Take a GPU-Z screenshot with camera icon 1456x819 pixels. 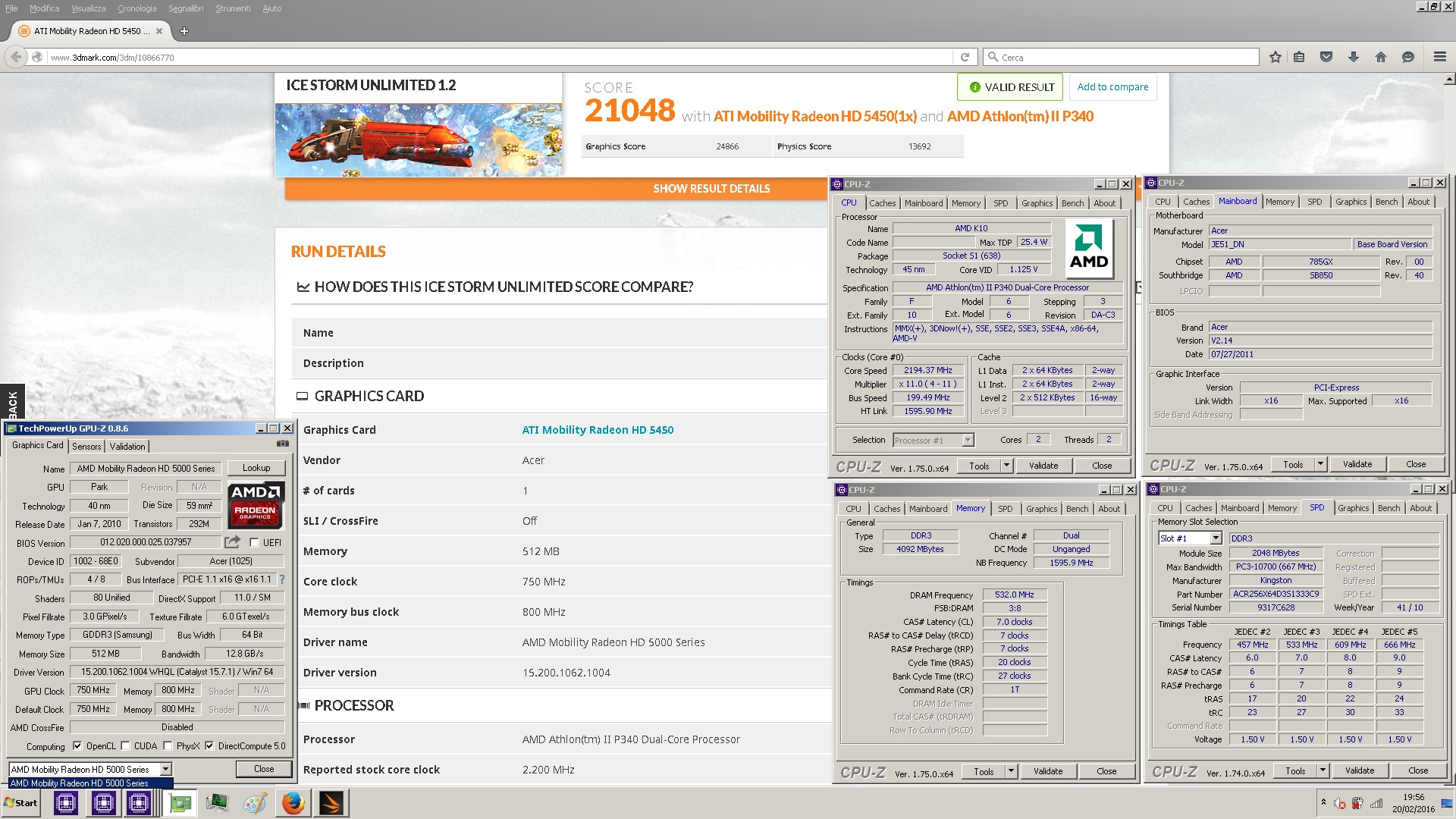[283, 444]
